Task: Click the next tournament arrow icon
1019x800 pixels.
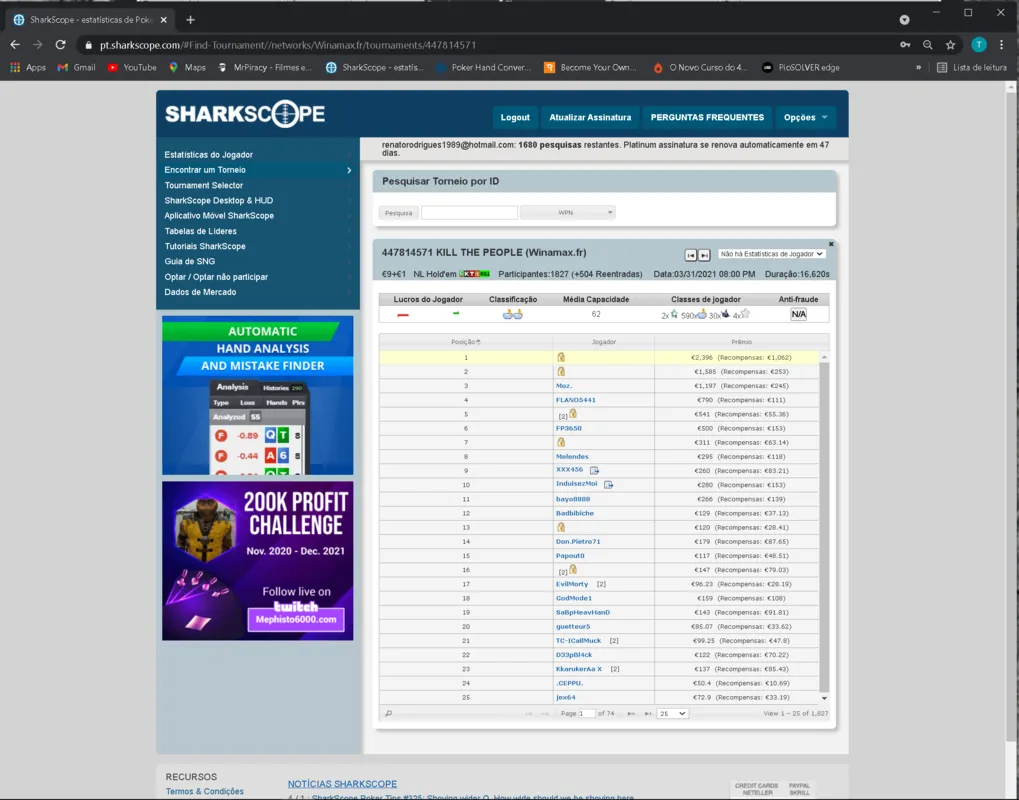Action: tap(704, 255)
